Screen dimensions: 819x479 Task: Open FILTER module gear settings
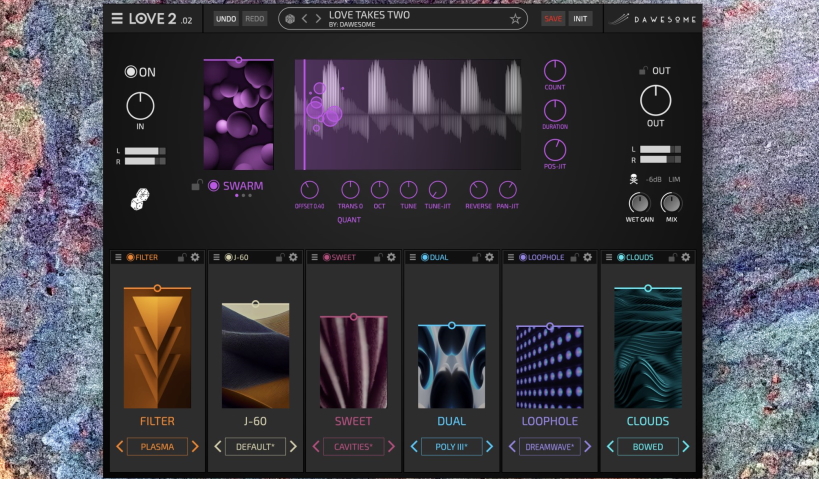pyautogui.click(x=195, y=257)
